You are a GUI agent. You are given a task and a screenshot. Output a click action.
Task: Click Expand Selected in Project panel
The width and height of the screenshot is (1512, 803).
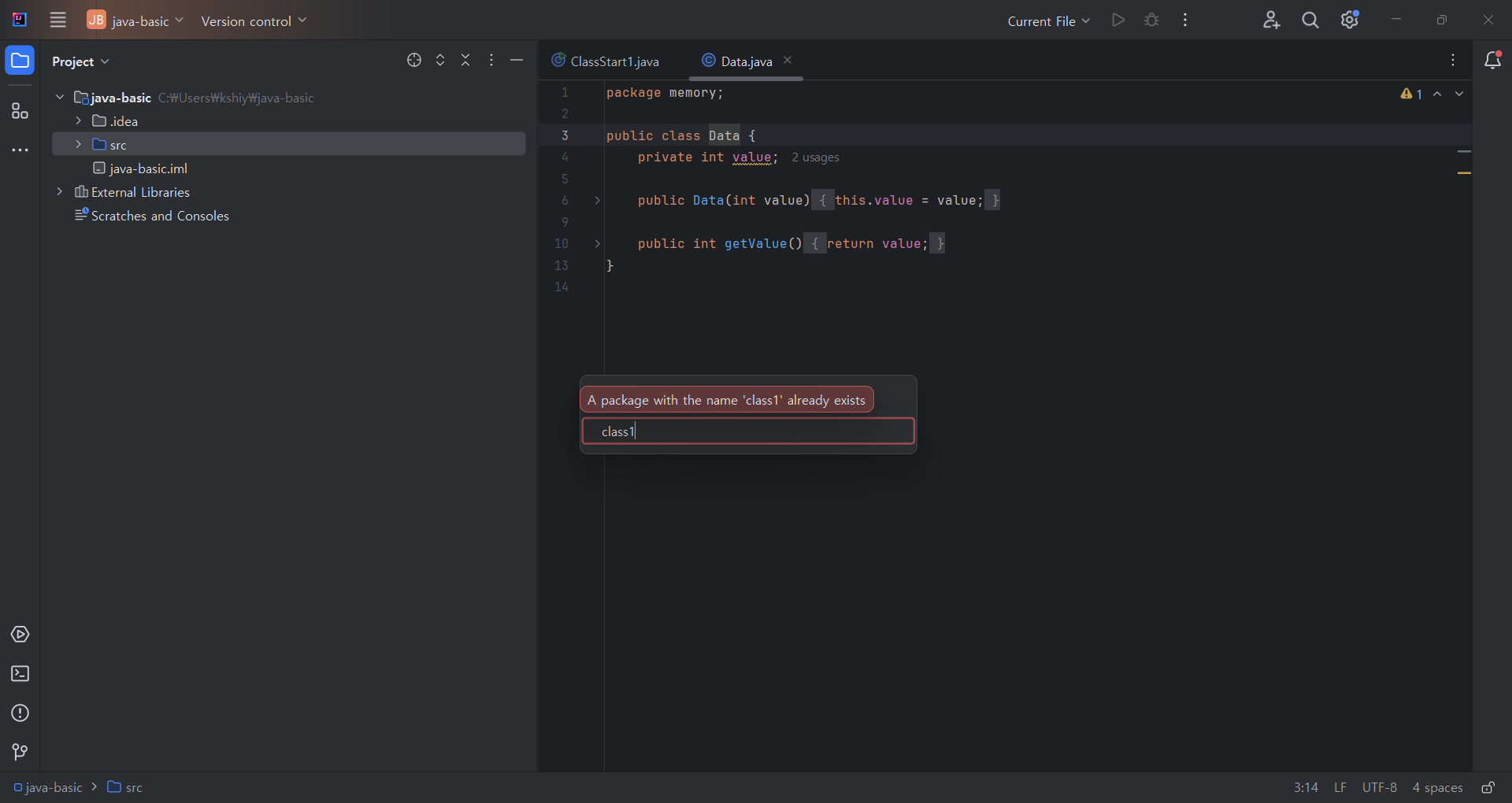pos(440,61)
